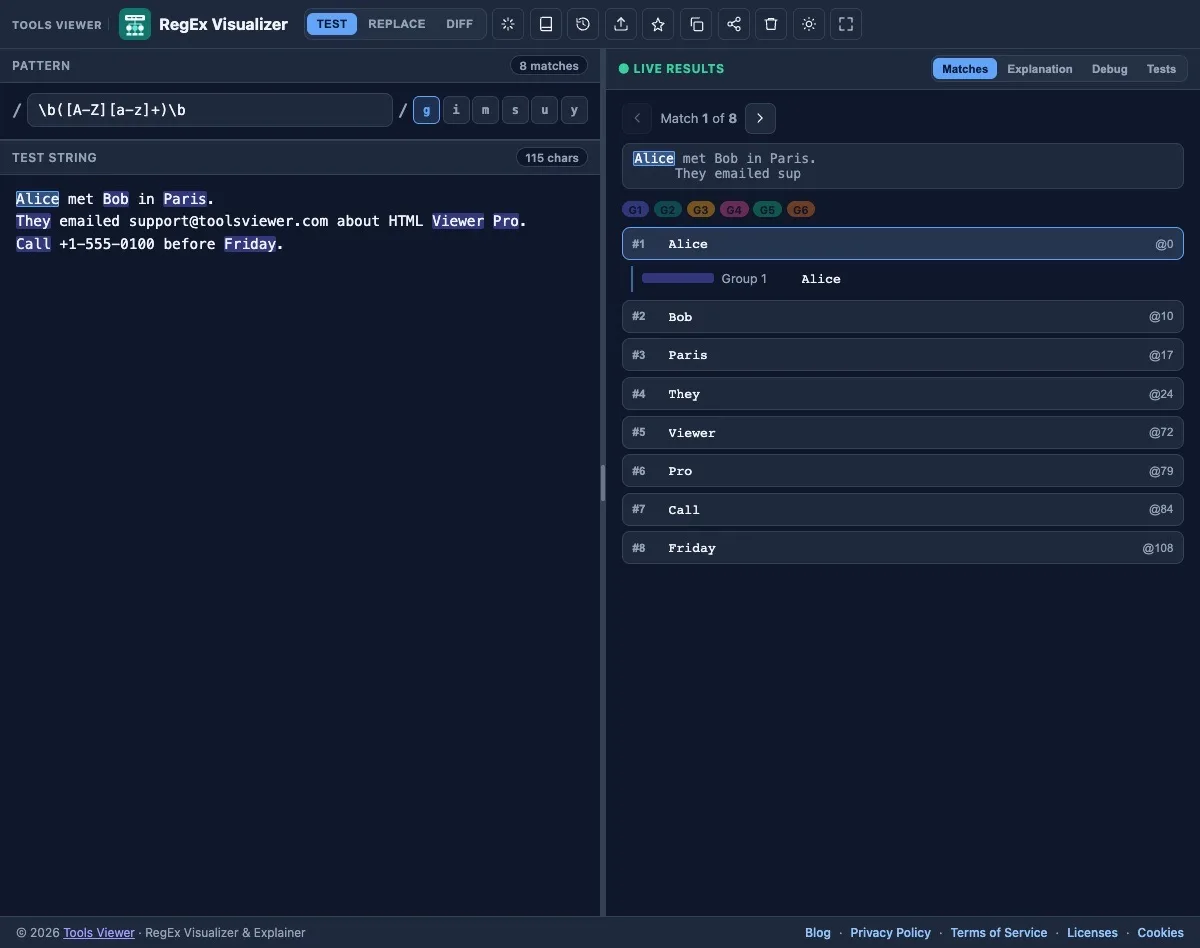Click the G2 group color chip
Screen dimensions: 1200x948
[668, 210]
